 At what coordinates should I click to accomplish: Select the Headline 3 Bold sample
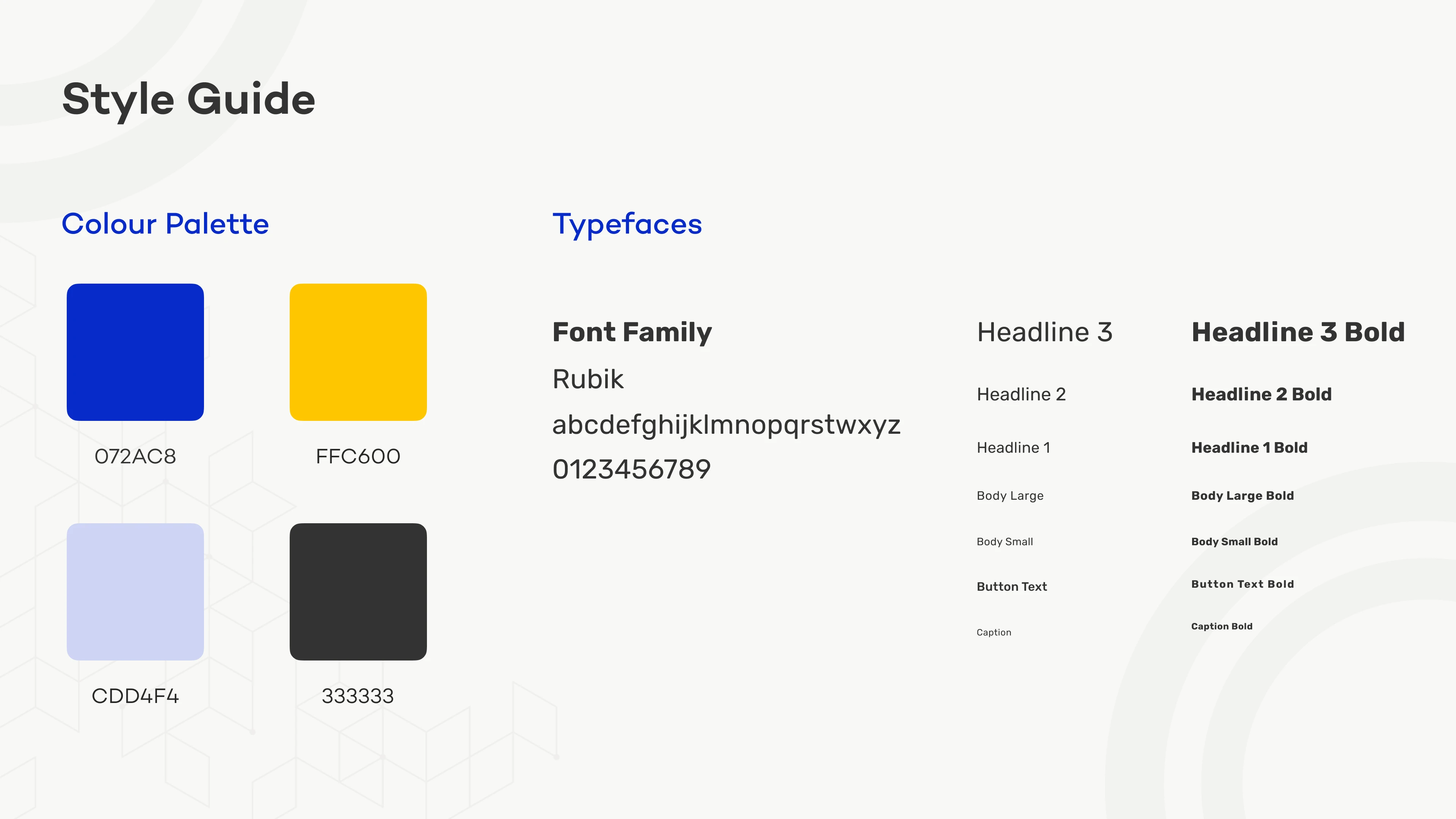pos(1298,332)
